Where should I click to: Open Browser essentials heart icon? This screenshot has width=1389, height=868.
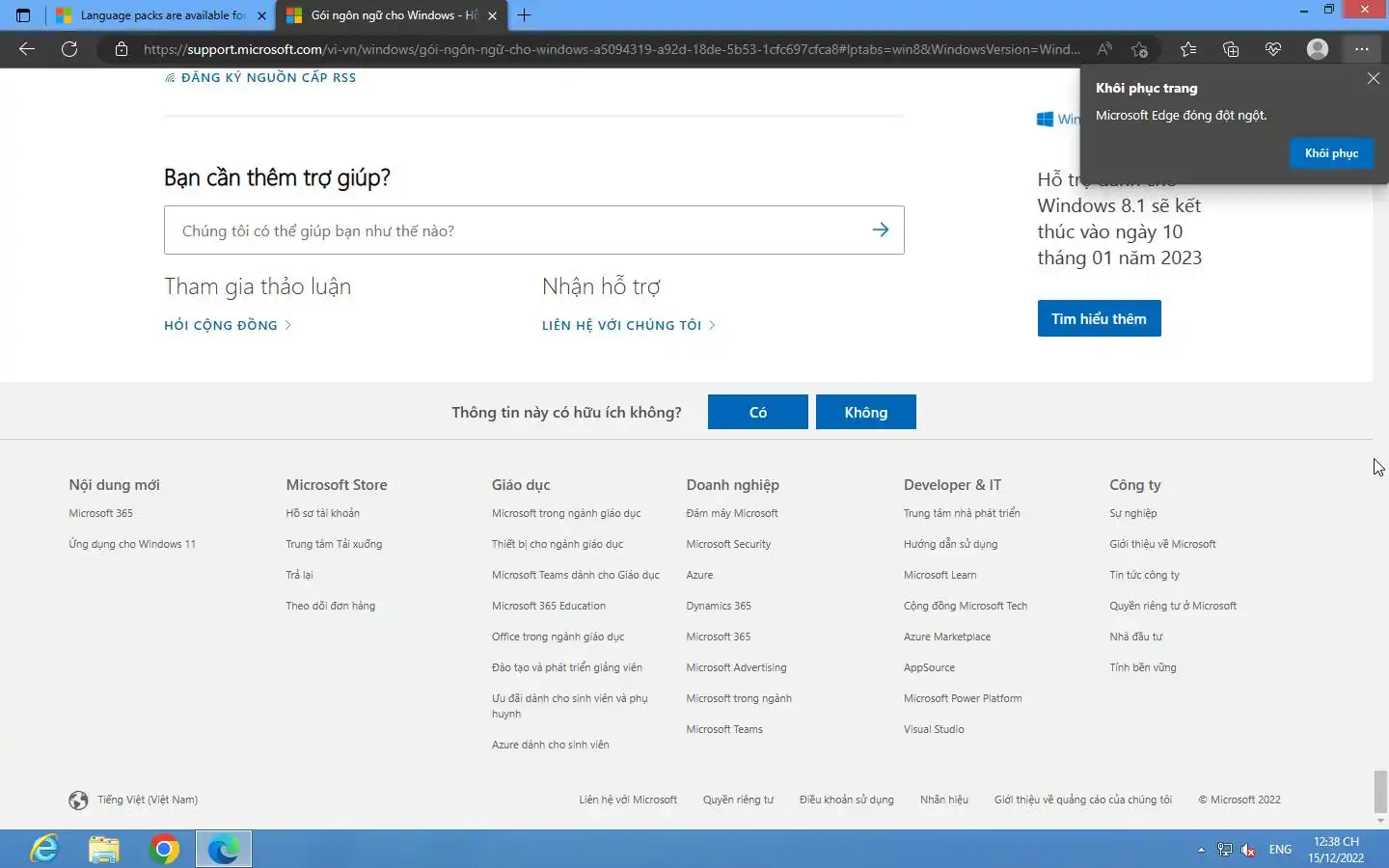coord(1273,49)
